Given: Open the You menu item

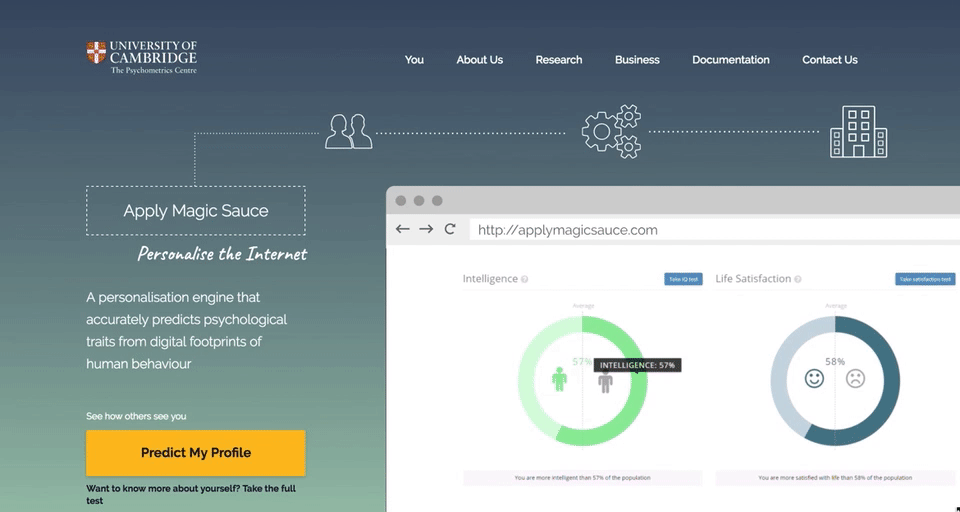Looking at the screenshot, I should tap(414, 60).
